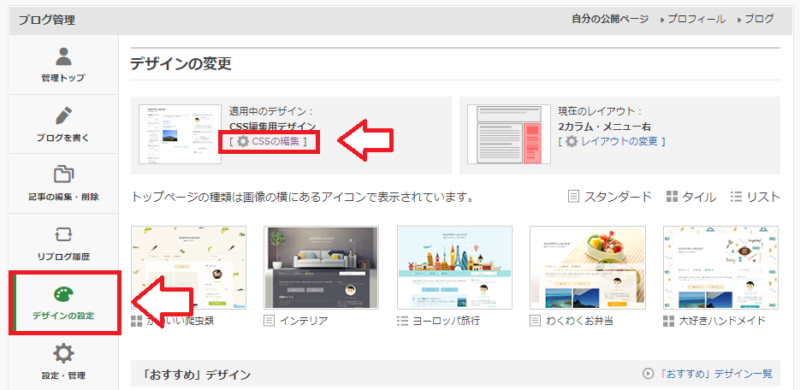800x390 pixels.
Task: Click tile icon beside 大好きハンドメイド
Action: pyautogui.click(x=668, y=321)
